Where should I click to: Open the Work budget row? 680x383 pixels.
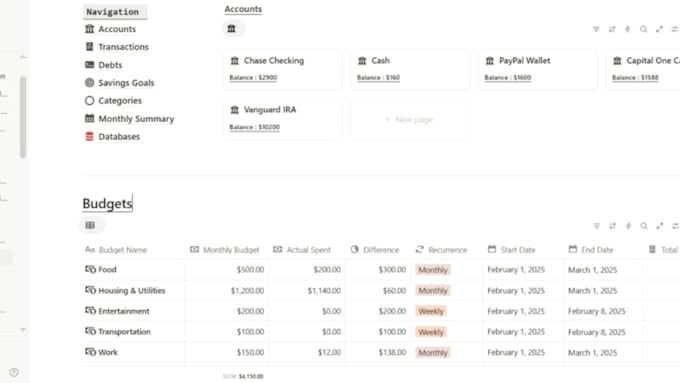point(108,352)
